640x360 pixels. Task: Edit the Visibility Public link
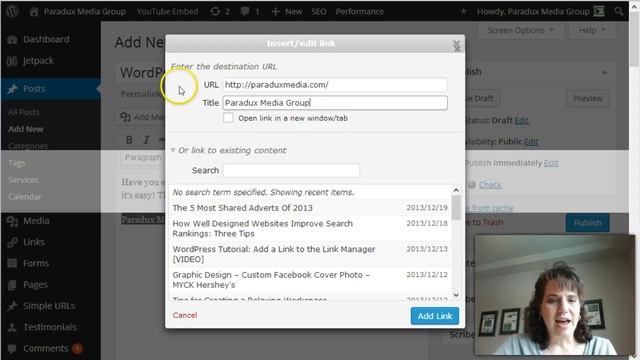click(531, 142)
